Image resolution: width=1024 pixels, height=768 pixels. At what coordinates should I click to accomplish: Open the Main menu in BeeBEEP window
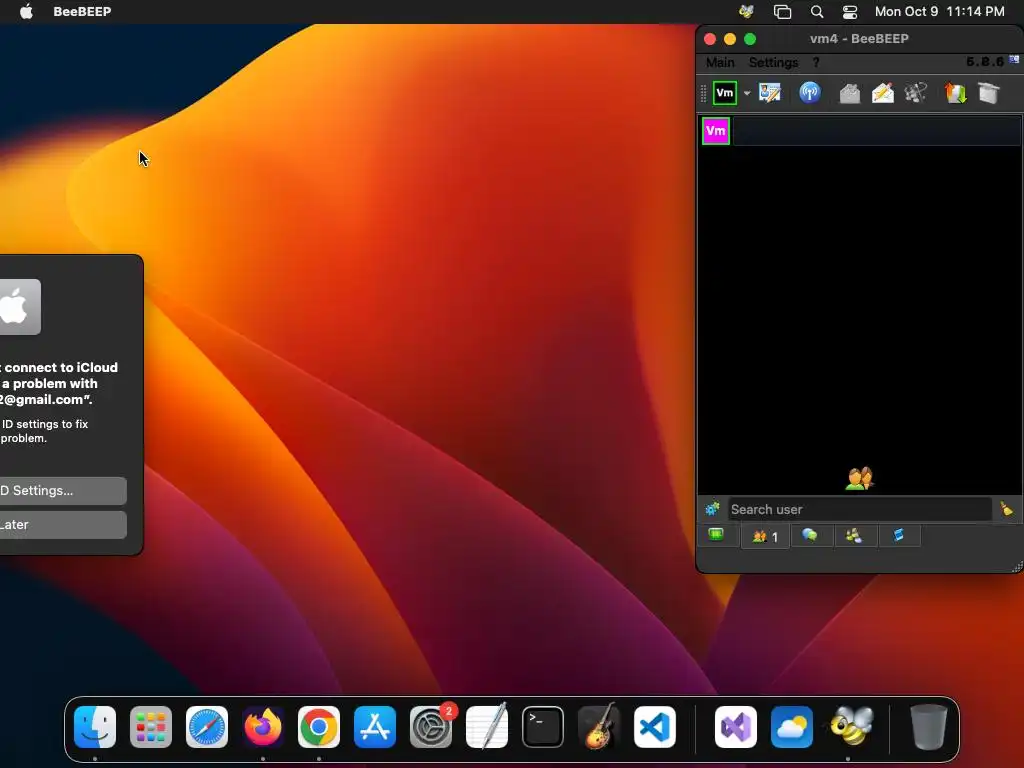720,63
